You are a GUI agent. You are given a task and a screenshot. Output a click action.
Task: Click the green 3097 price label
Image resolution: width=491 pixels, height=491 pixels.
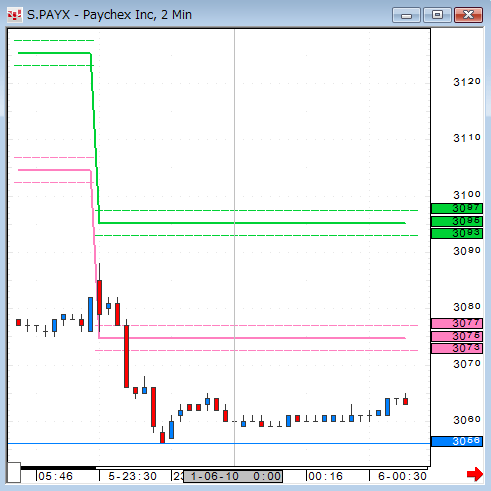click(457, 209)
